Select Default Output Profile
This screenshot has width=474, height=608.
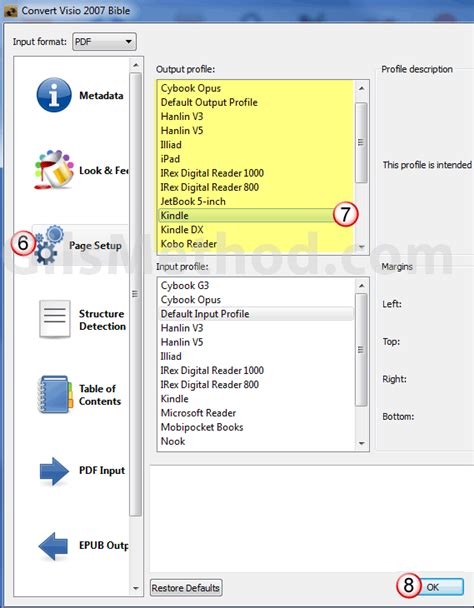256,102
